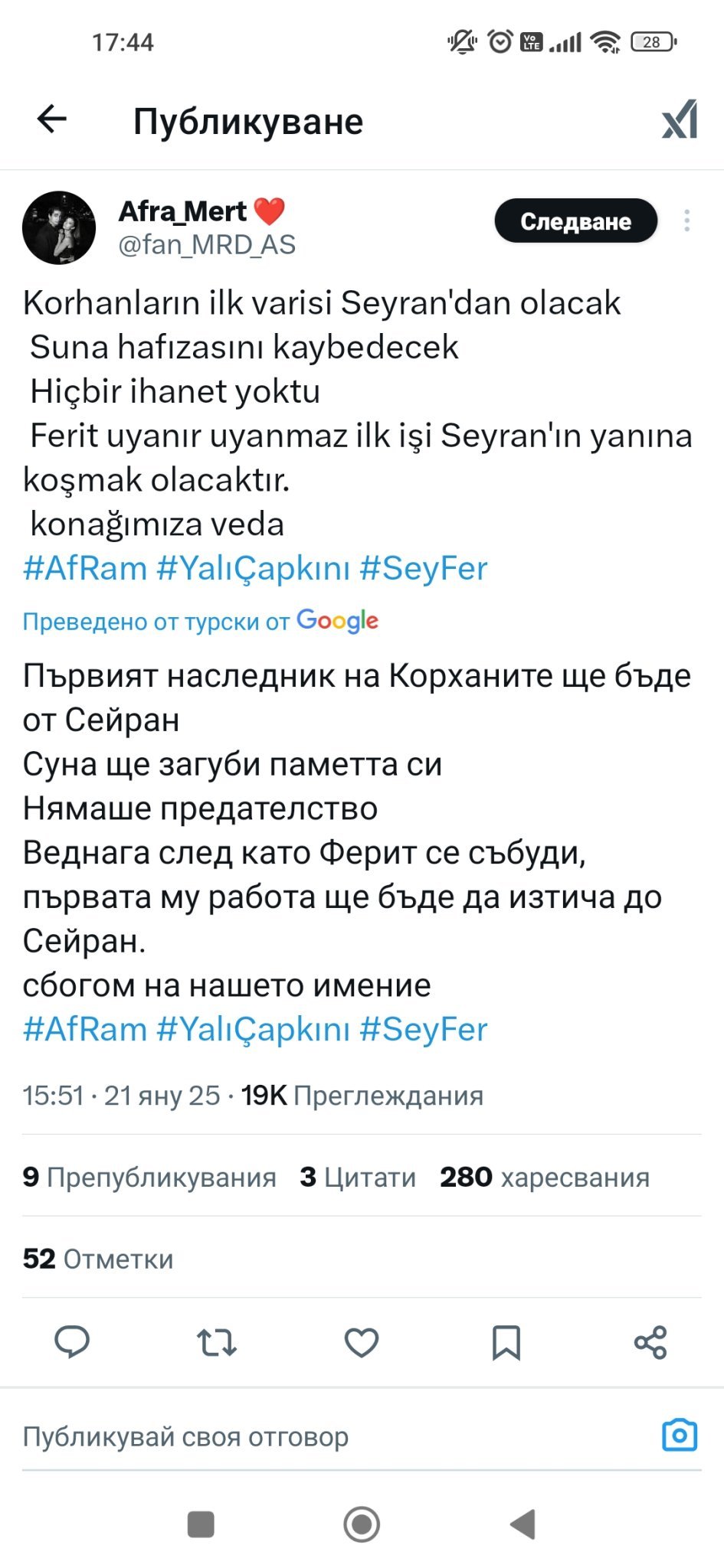This screenshot has width=724, height=1568.
Task: Open three-dot post options menu
Action: 686,220
